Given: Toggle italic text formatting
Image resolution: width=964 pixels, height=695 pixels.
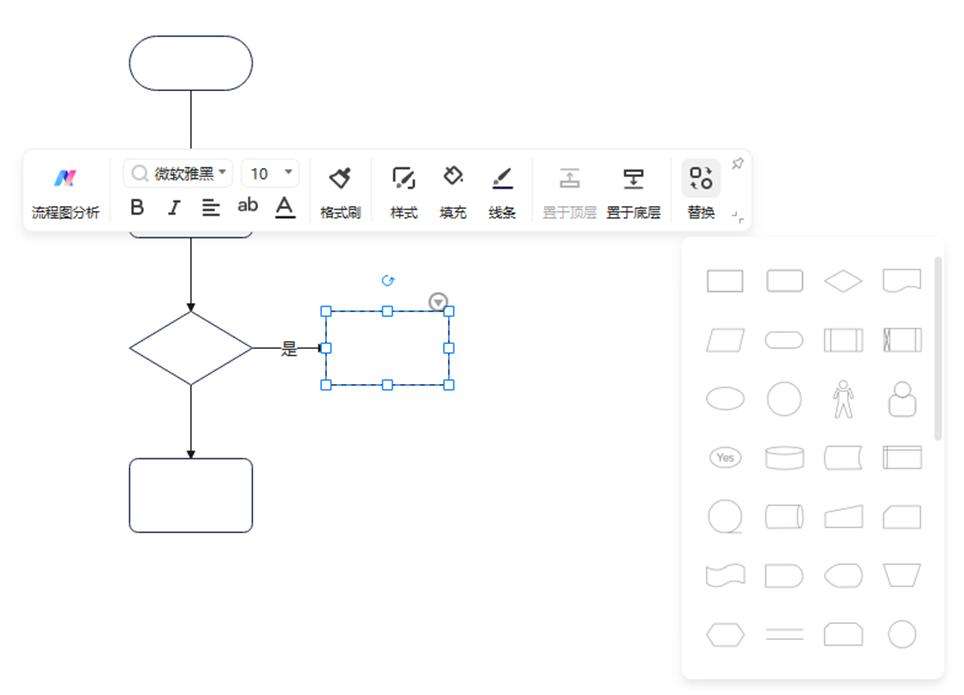Looking at the screenshot, I should tap(174, 207).
